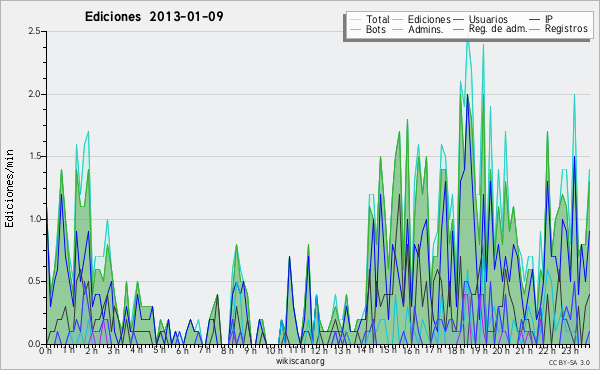The height and width of the screenshot is (370, 600).
Task: Click the magenta Reg. de adm. line swatch
Action: pyautogui.click(x=459, y=29)
